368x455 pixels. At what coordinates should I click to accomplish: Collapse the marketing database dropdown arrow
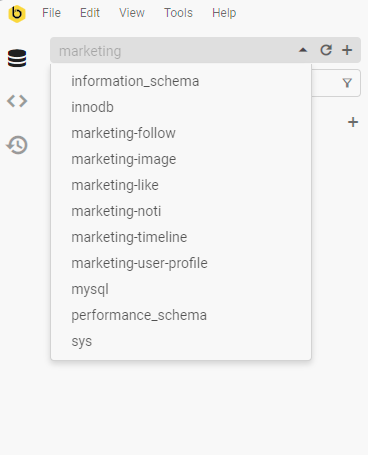point(303,50)
